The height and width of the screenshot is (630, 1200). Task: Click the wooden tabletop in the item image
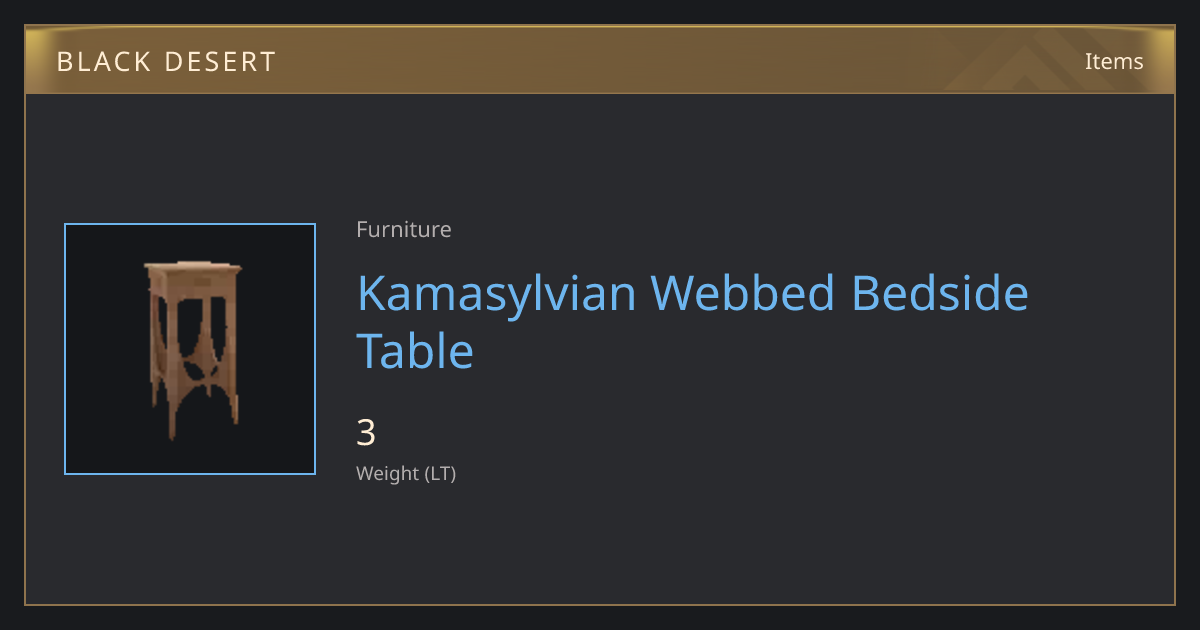pyautogui.click(x=193, y=268)
